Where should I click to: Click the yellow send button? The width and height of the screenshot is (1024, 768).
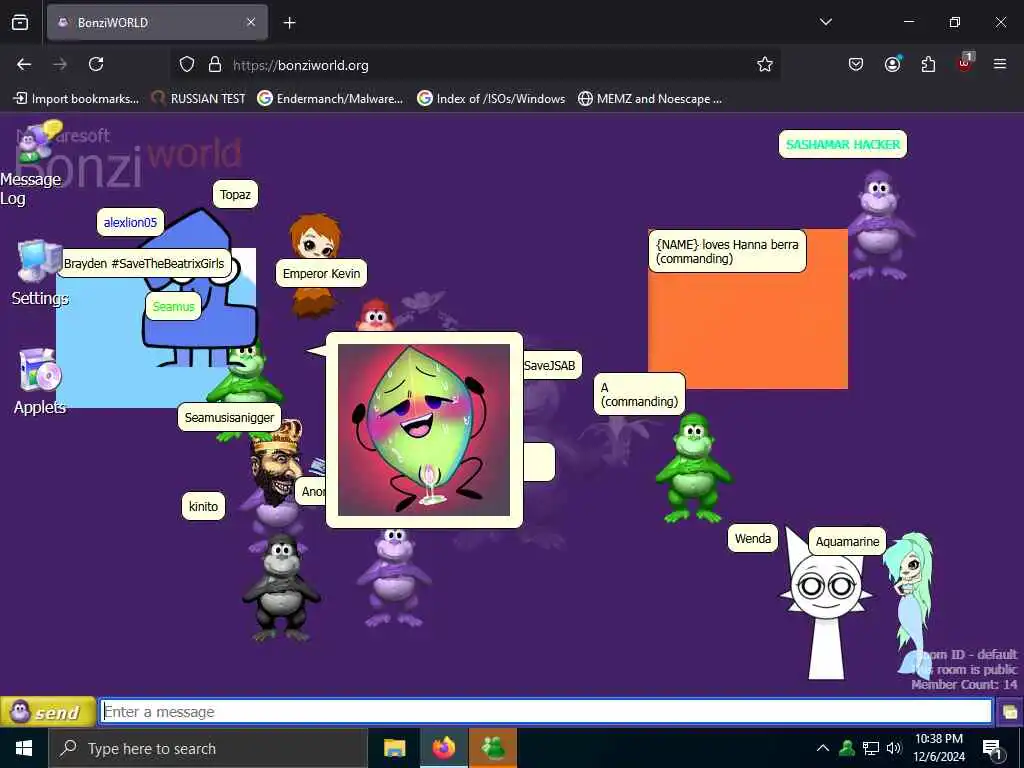click(48, 712)
